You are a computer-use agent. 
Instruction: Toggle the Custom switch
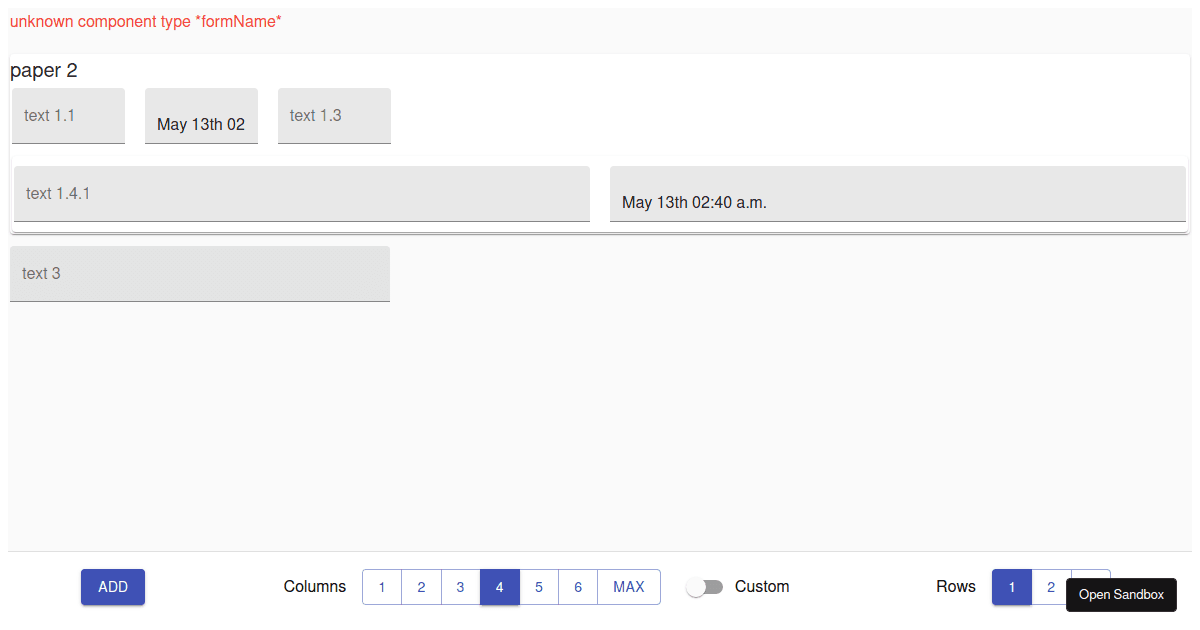click(x=705, y=587)
